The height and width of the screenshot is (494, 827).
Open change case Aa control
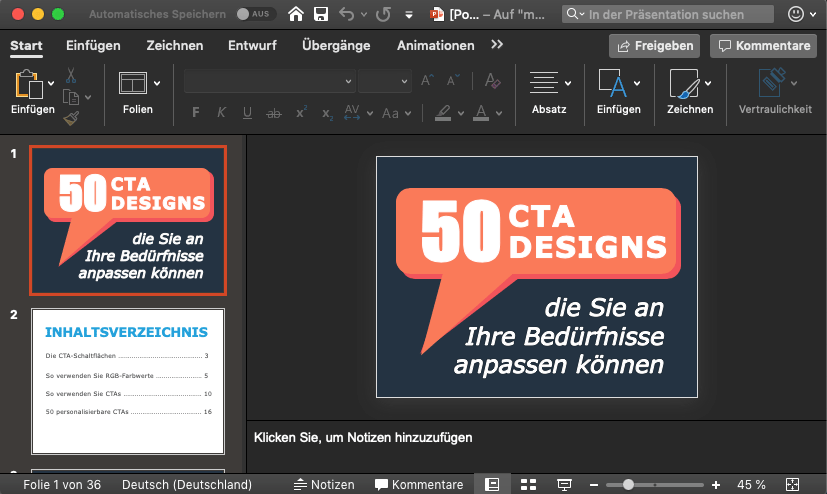tap(390, 113)
